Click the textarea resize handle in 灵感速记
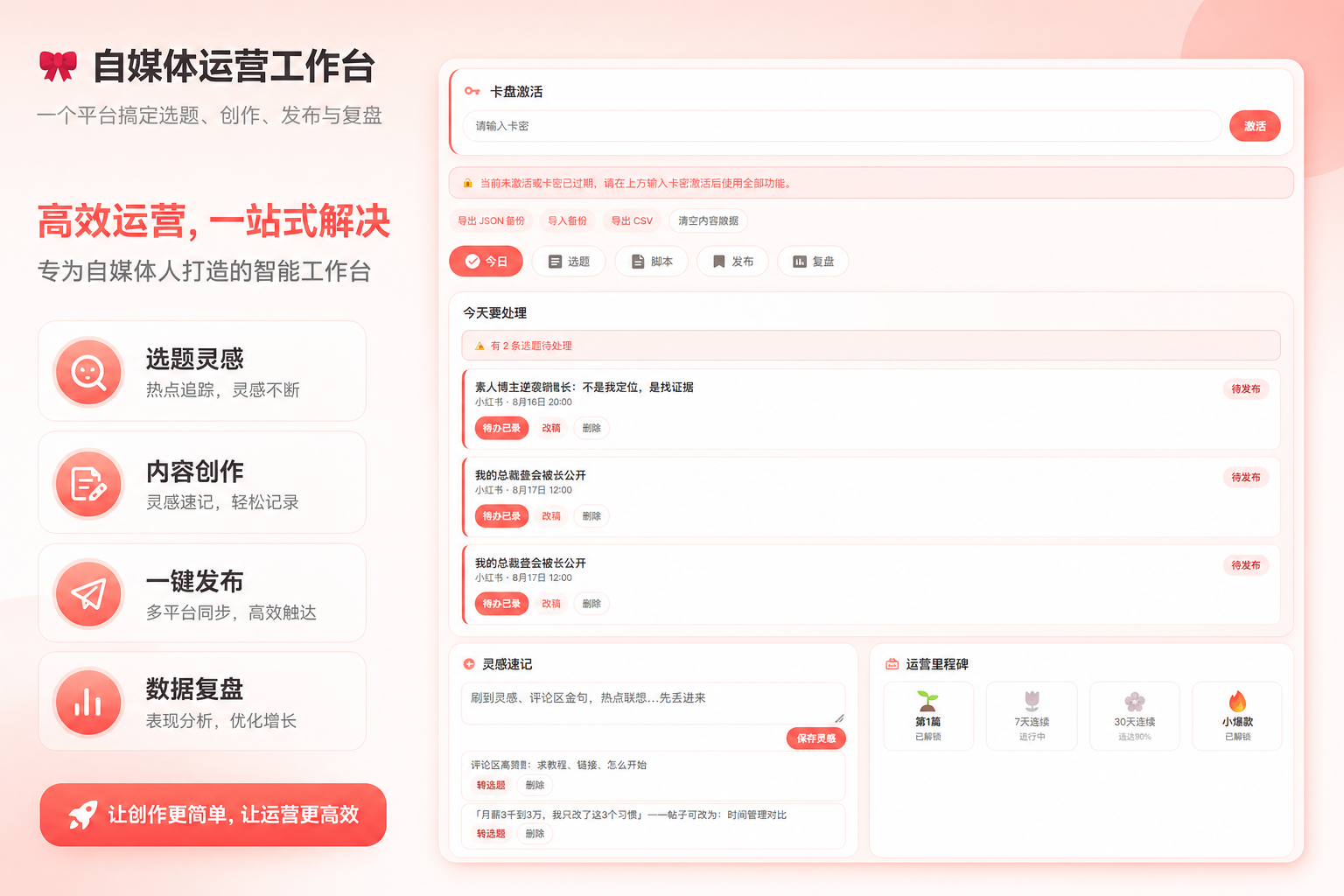 [x=839, y=718]
